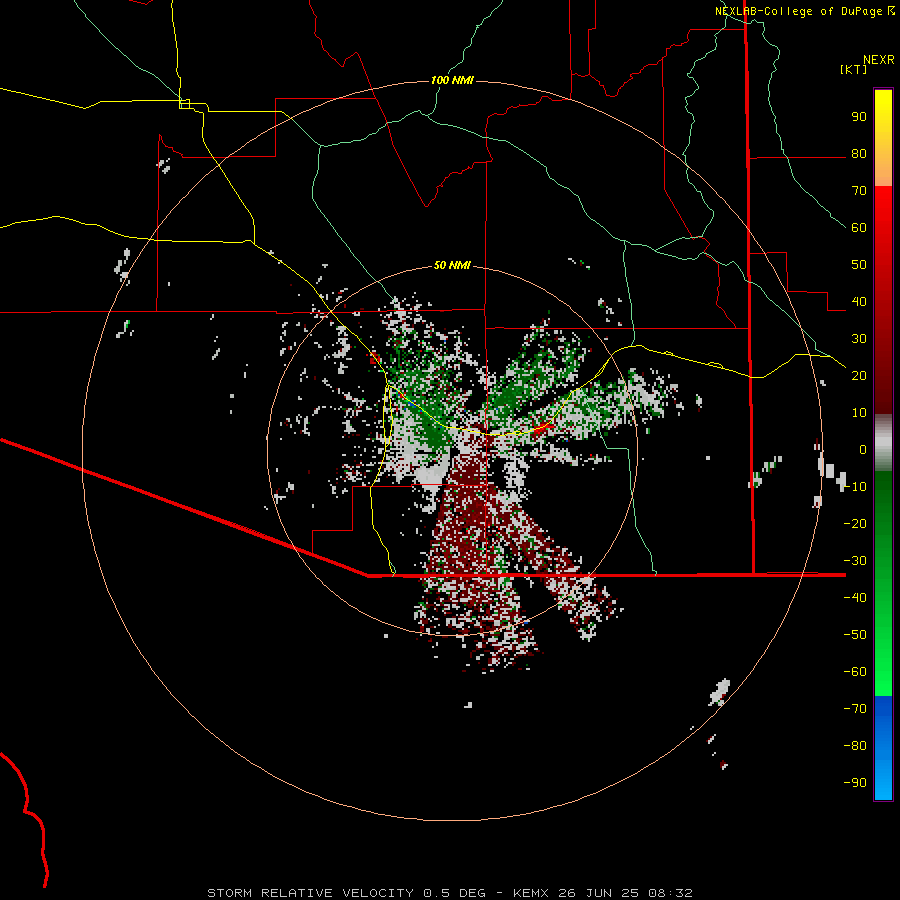900x900 pixels.
Task: Click the [KT] units label
Action: point(853,69)
